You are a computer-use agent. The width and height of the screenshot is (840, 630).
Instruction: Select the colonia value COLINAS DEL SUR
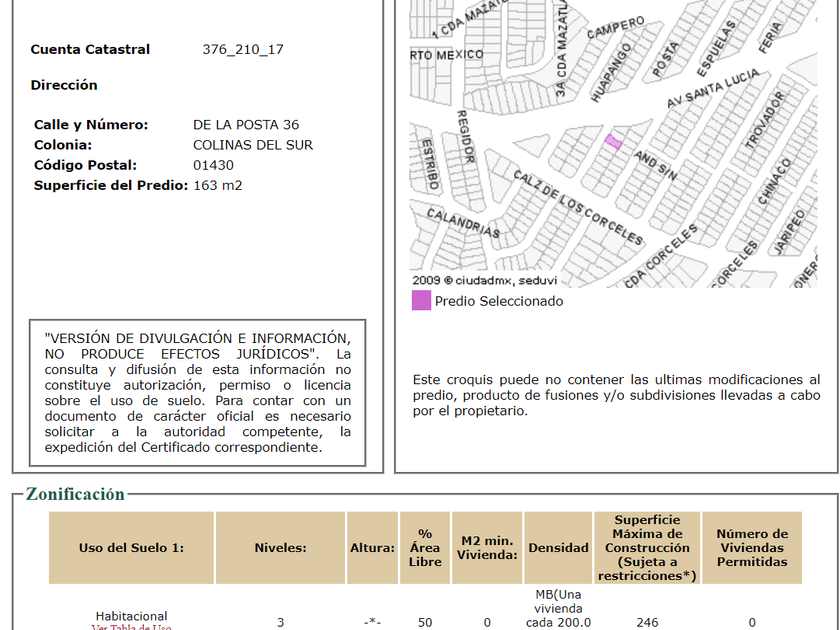coord(253,145)
